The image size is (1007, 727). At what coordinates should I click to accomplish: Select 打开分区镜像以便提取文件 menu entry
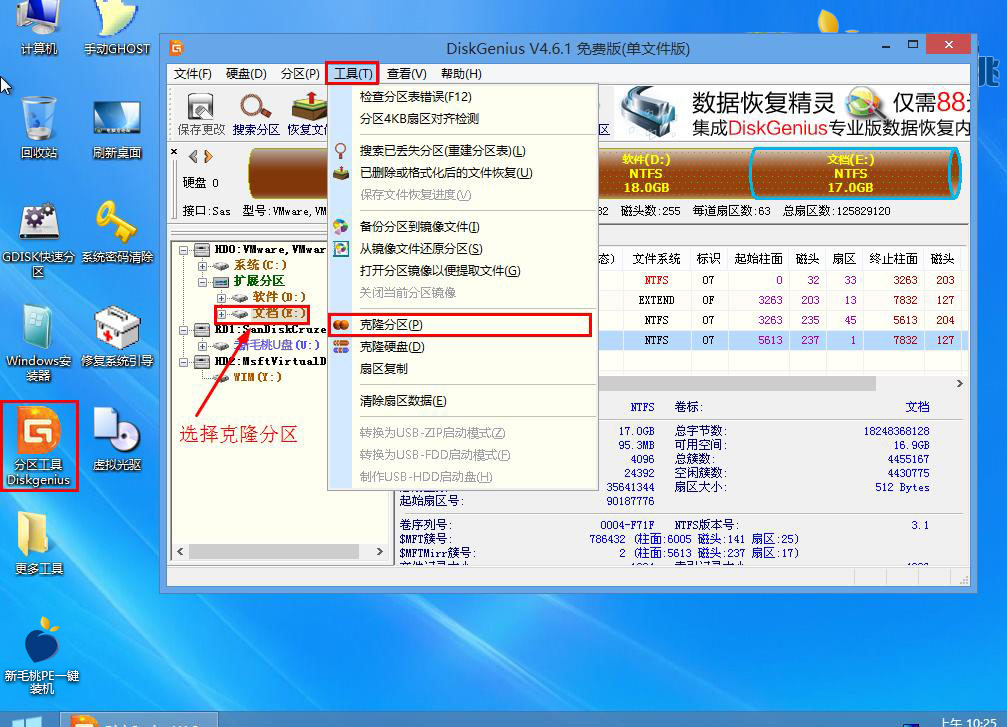[462, 270]
